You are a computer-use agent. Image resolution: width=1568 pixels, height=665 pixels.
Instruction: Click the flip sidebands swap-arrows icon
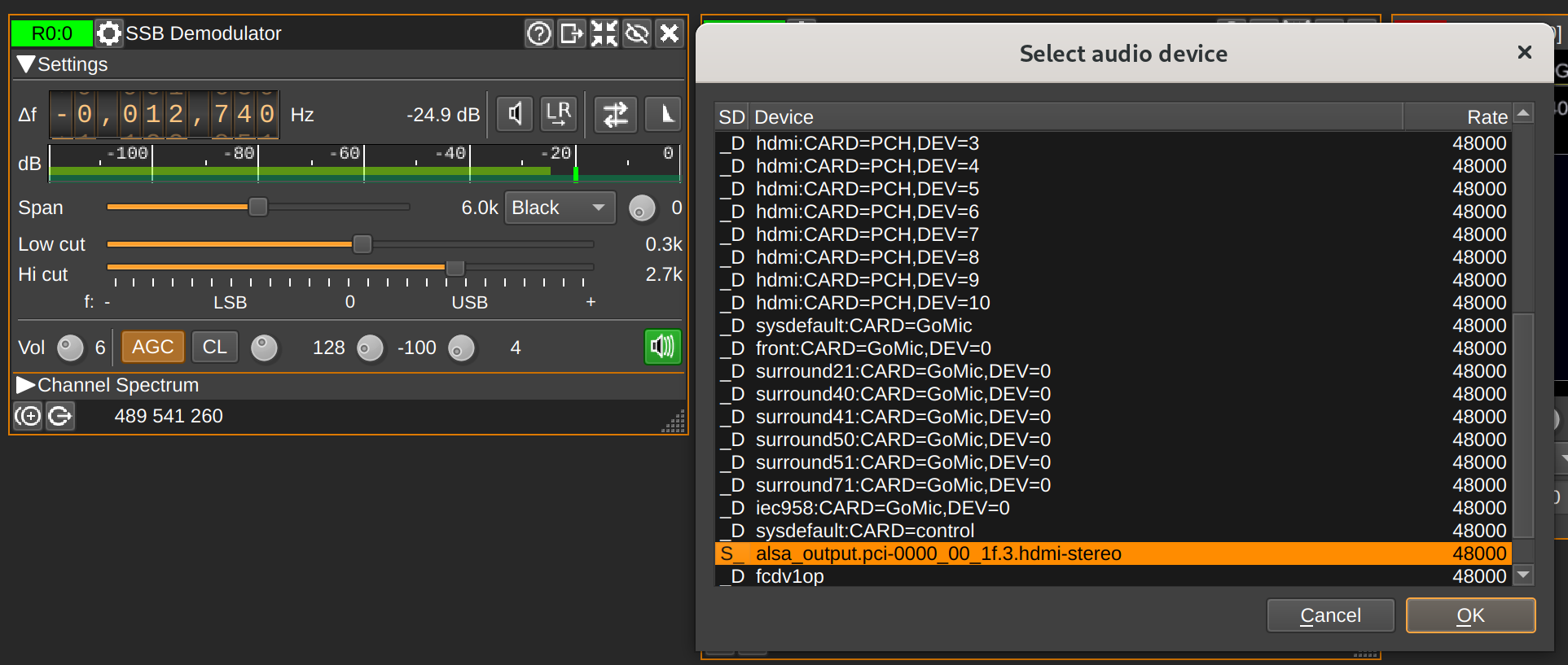[x=615, y=114]
